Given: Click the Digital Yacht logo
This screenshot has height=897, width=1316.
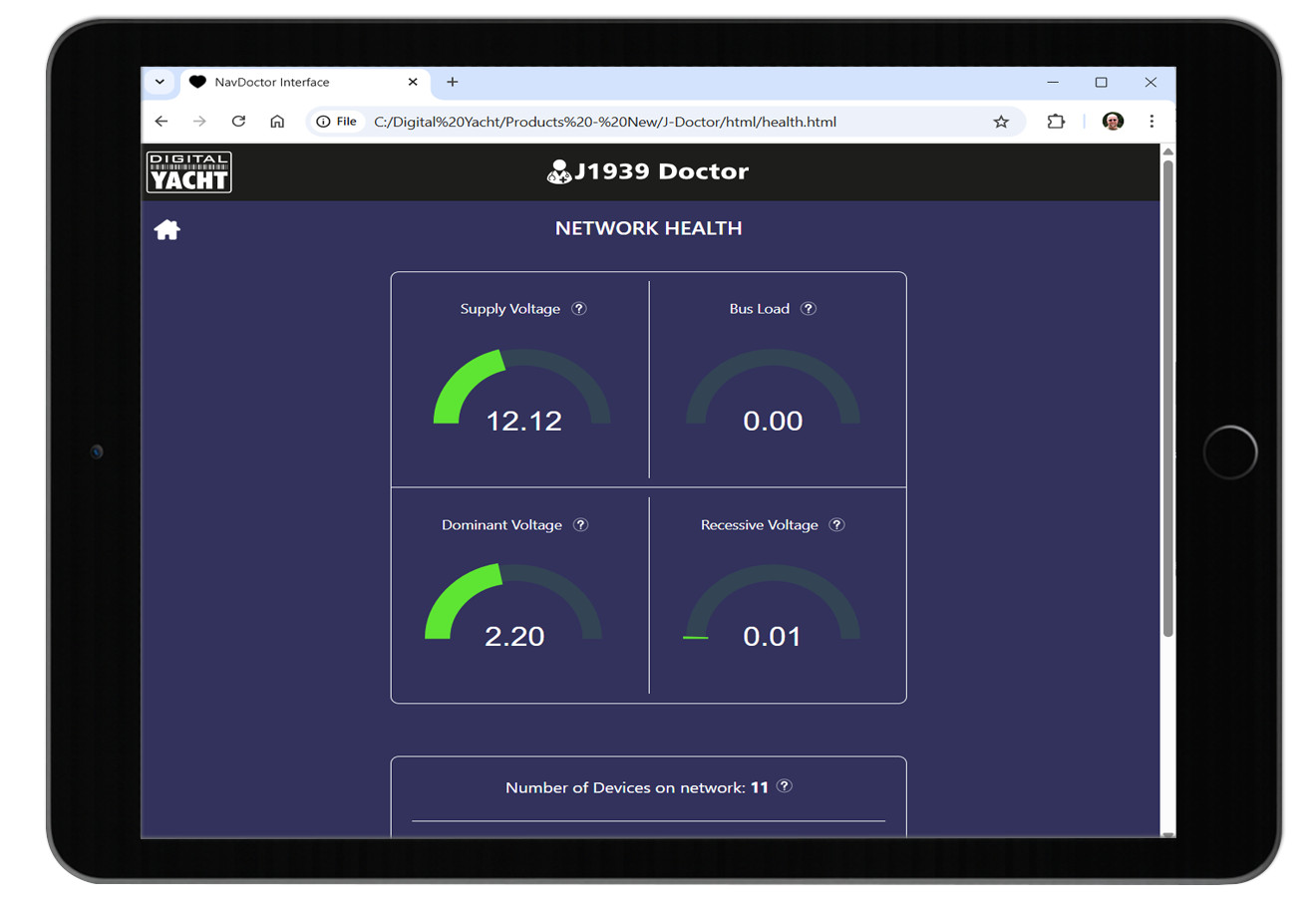Looking at the screenshot, I should tap(189, 172).
